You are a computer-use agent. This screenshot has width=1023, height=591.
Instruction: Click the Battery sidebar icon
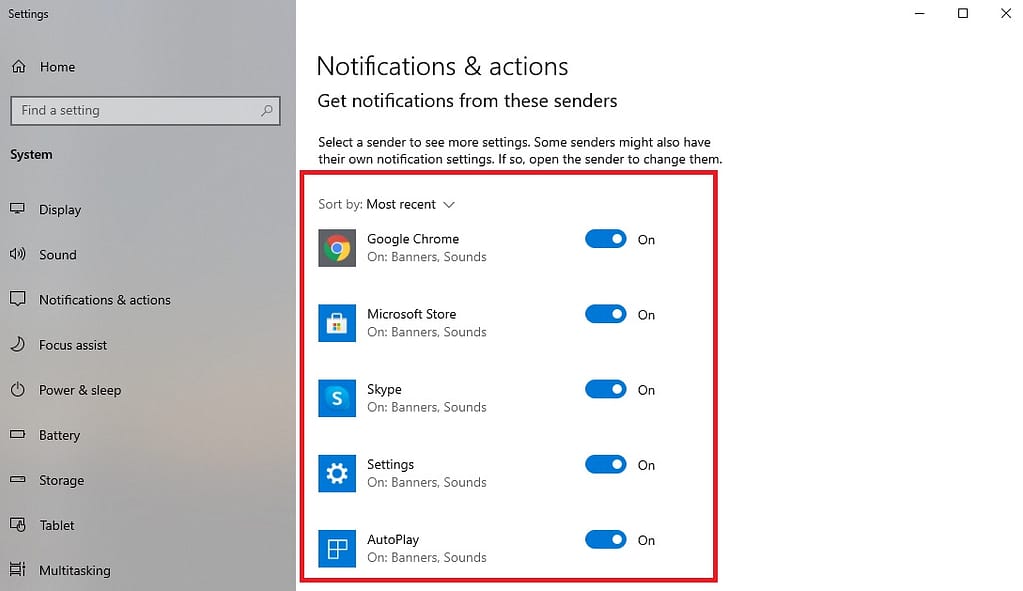coord(18,435)
